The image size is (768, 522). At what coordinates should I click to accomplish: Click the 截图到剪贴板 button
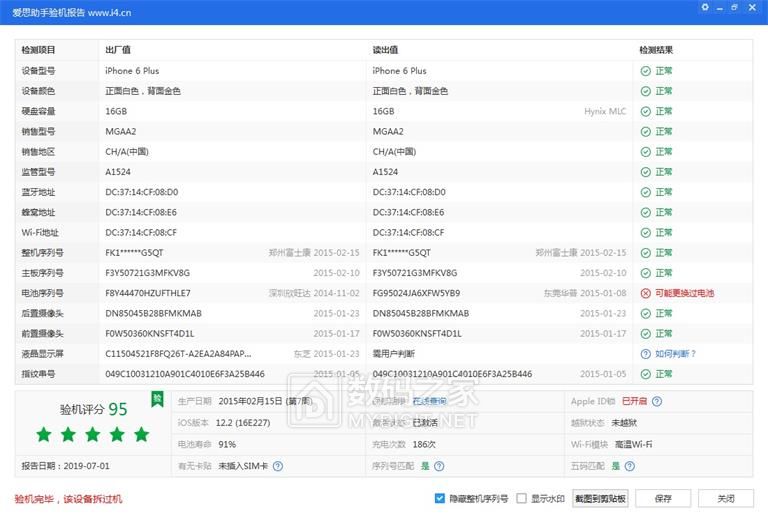(x=600, y=498)
